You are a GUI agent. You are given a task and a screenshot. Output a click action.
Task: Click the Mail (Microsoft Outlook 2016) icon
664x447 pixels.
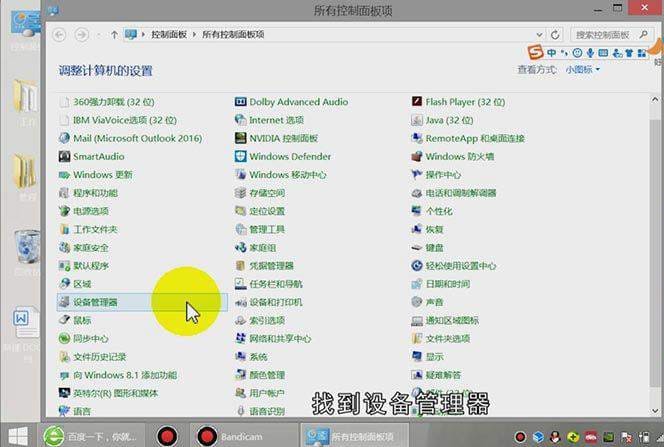point(64,138)
